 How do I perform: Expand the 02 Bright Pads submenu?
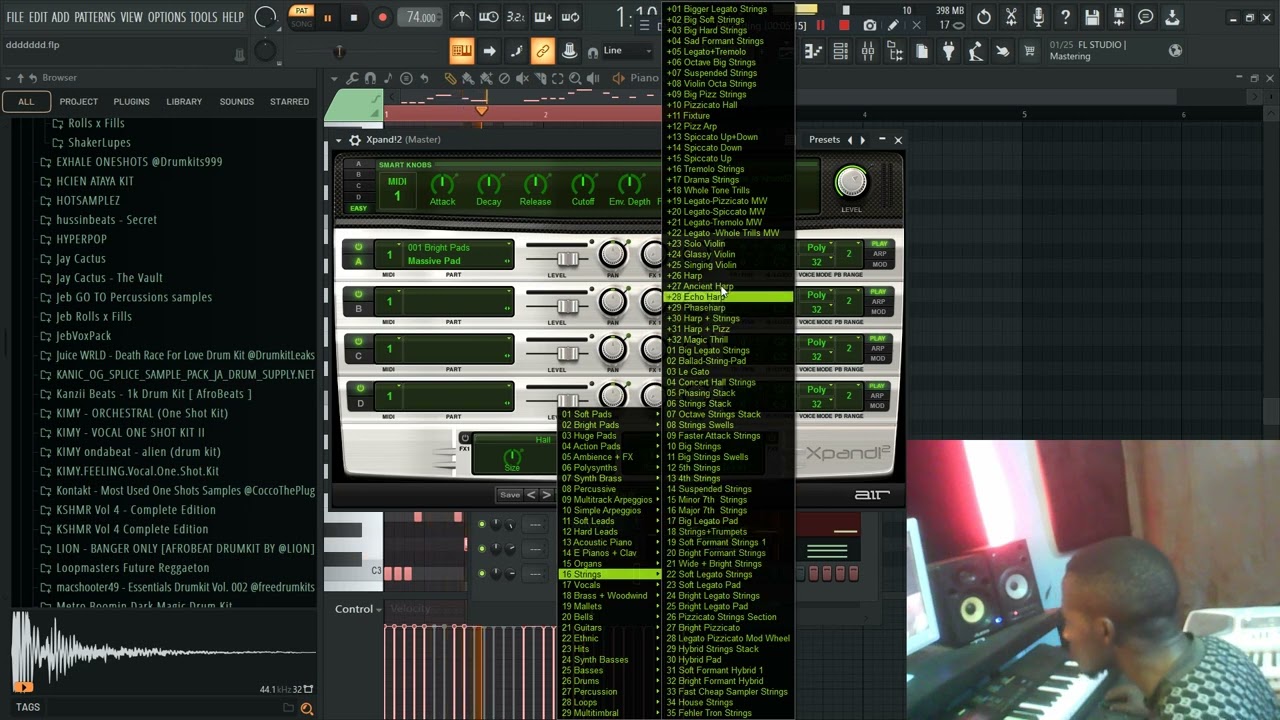609,425
